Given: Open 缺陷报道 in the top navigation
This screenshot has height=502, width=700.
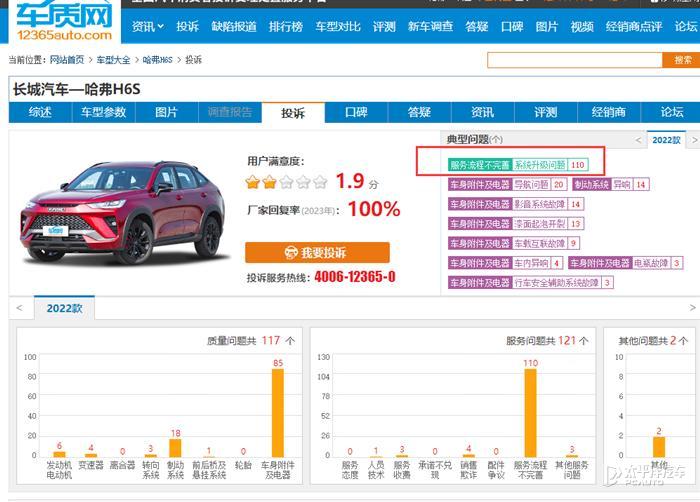Looking at the screenshot, I should click(234, 27).
